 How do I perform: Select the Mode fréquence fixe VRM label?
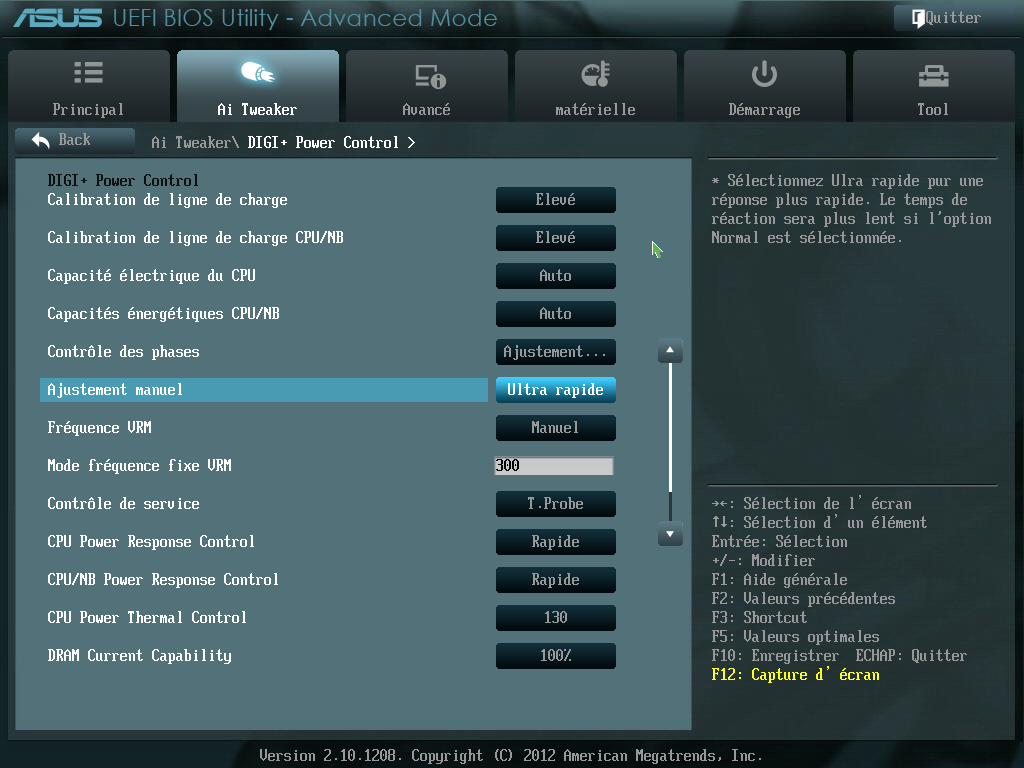(x=139, y=466)
